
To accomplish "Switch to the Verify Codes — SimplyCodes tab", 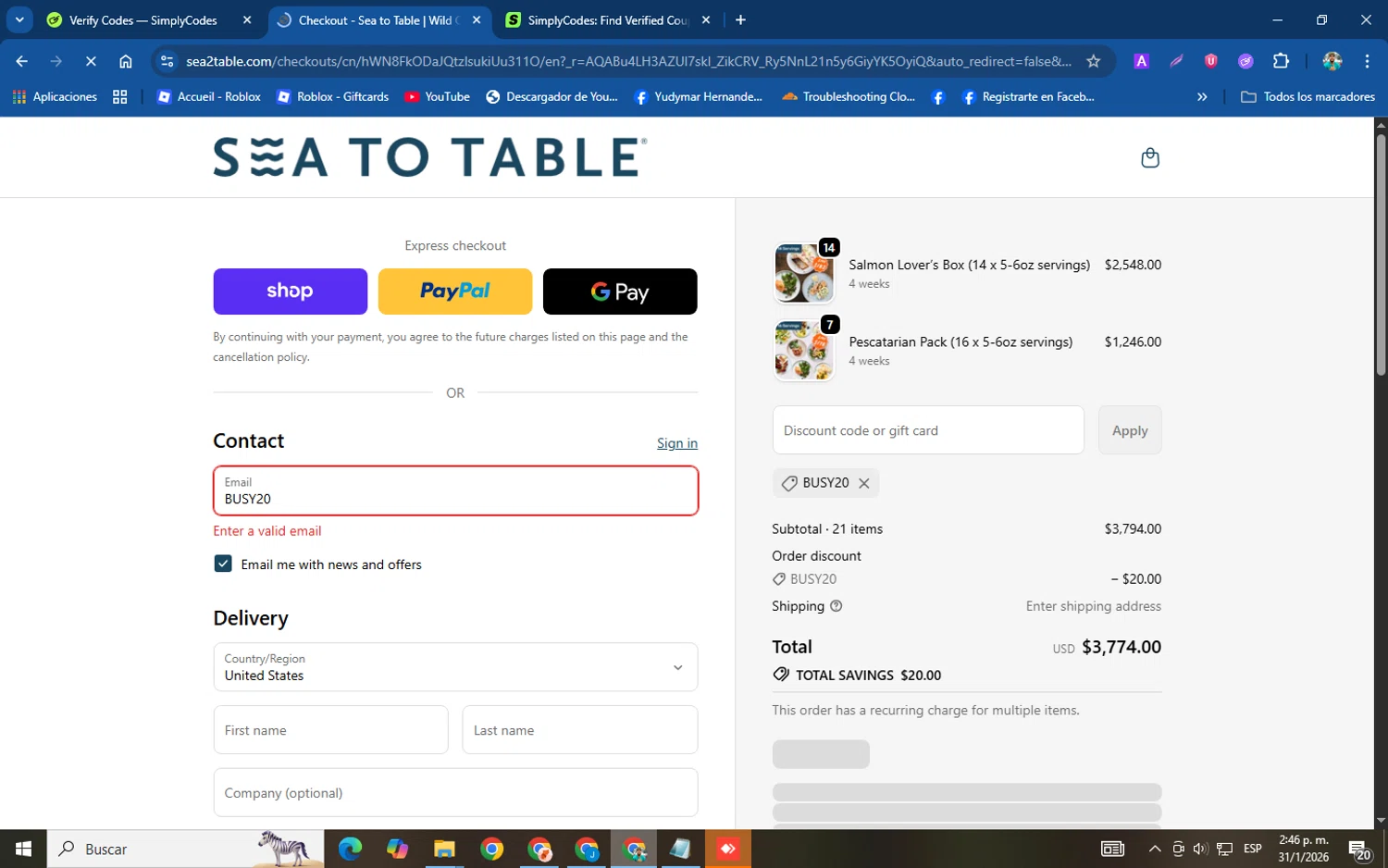I will (x=143, y=20).
